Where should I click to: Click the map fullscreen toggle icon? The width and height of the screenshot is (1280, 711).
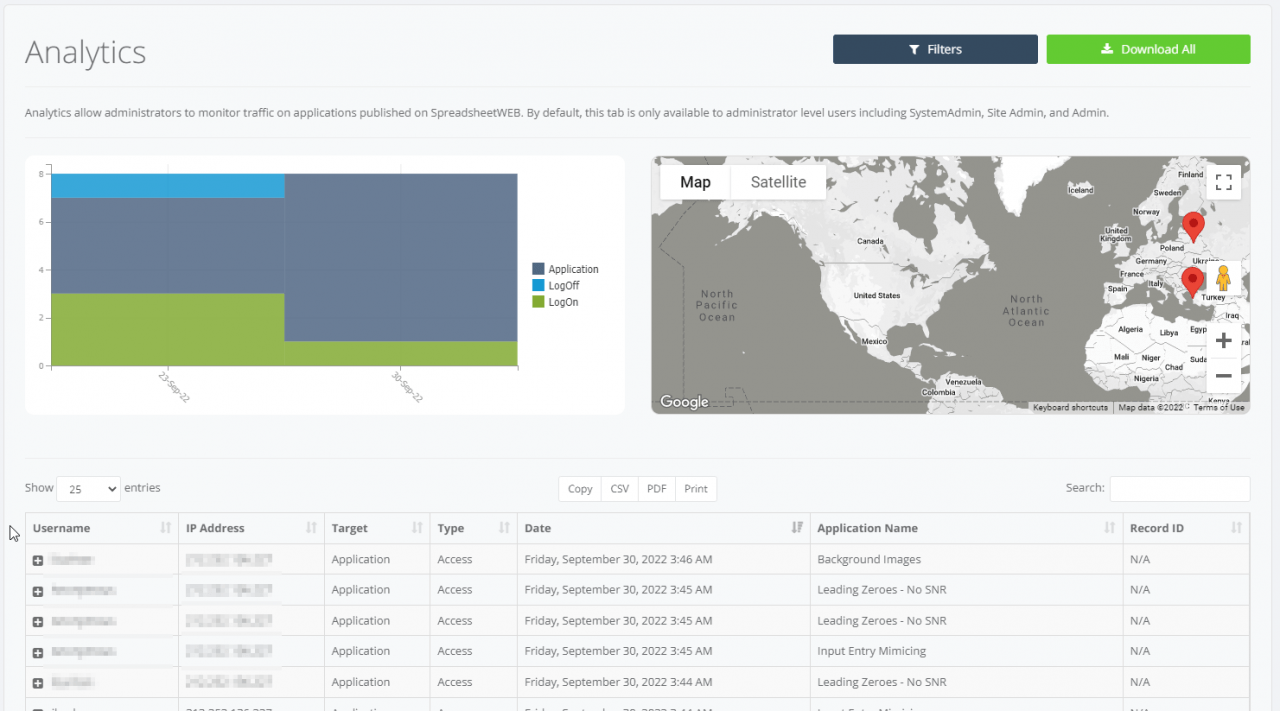(1223, 182)
